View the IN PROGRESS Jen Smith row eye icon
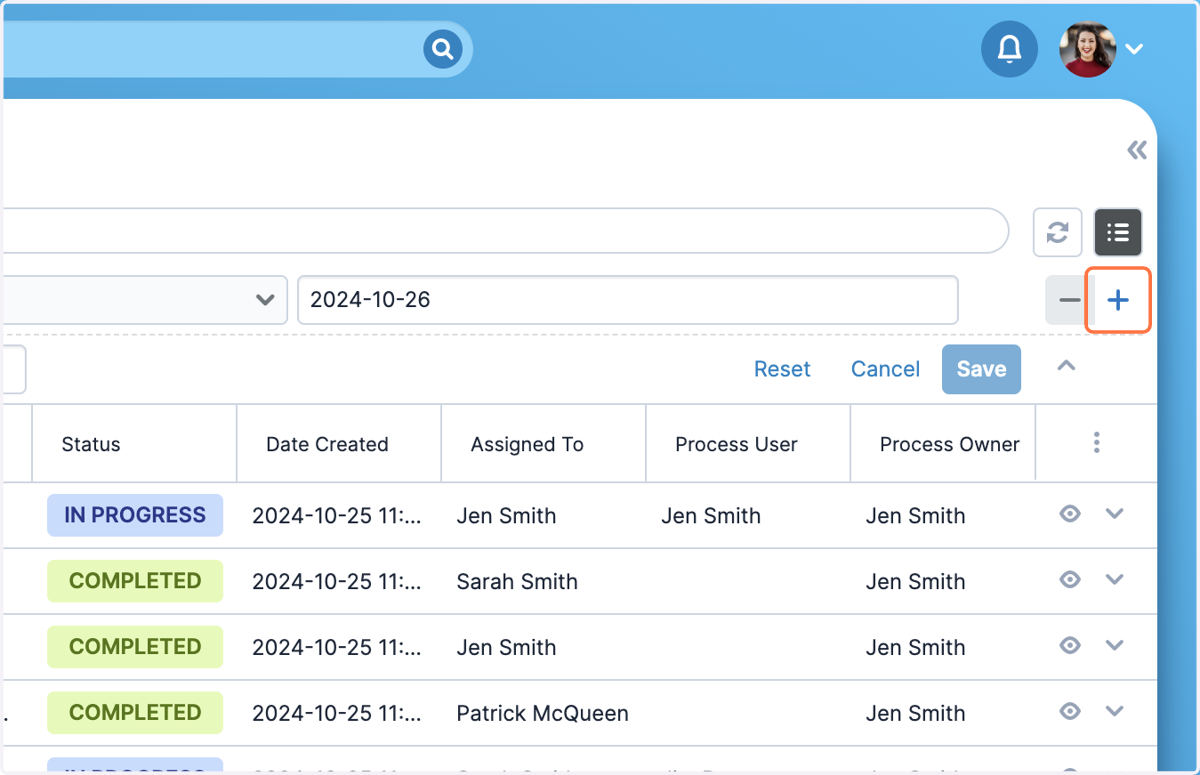 point(1070,514)
